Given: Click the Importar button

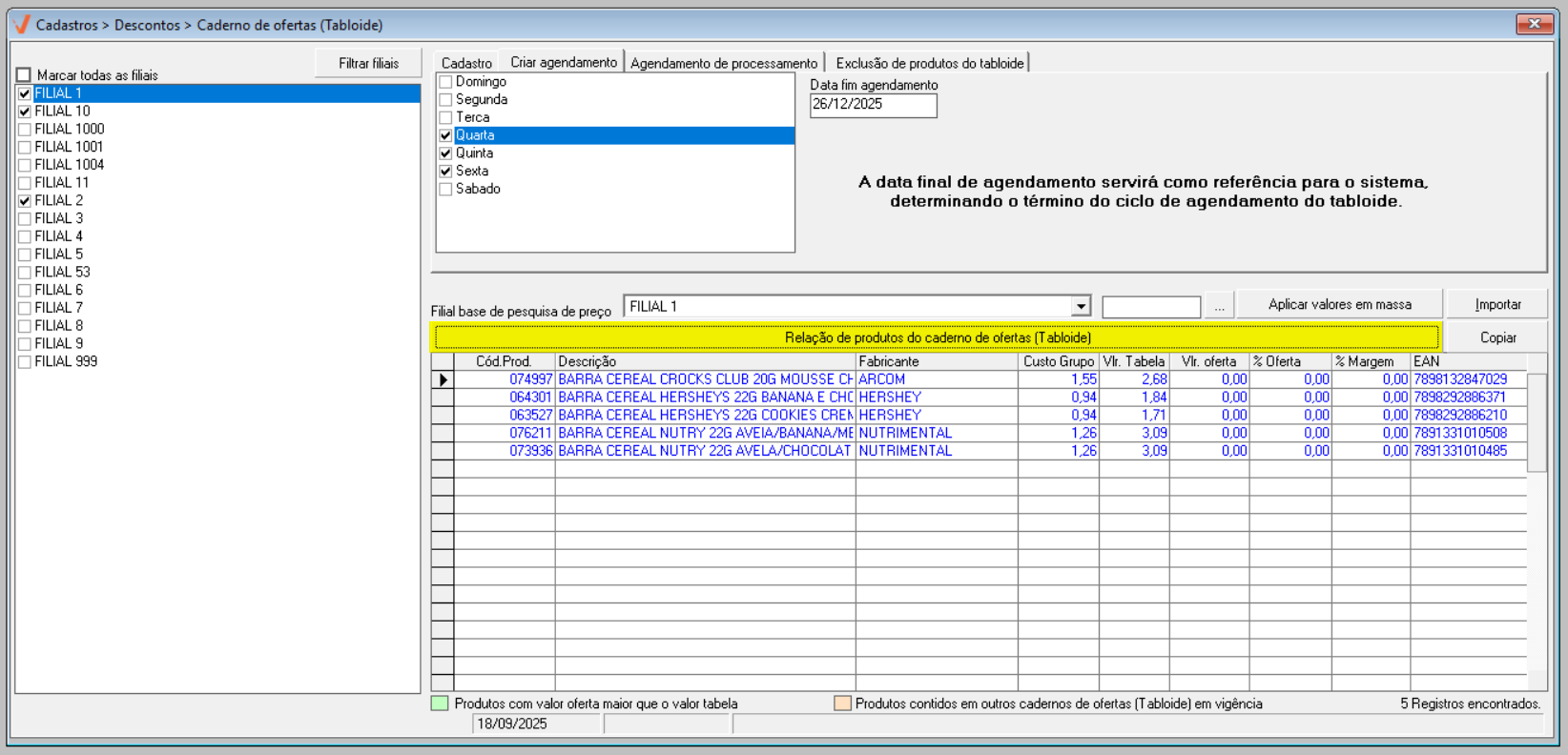Looking at the screenshot, I should coord(1497,304).
